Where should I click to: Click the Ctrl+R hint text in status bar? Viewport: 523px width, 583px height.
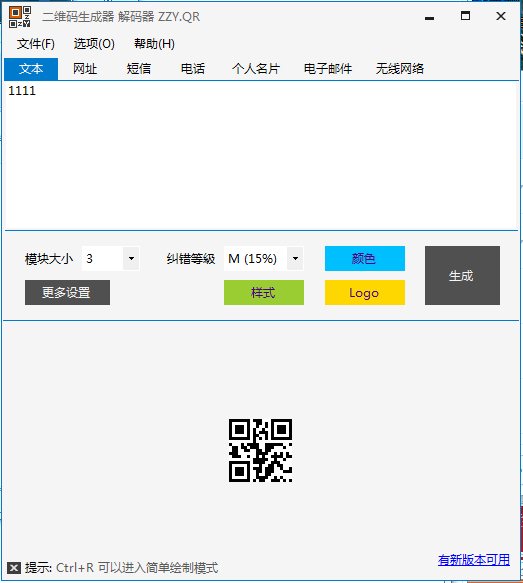coord(137,568)
